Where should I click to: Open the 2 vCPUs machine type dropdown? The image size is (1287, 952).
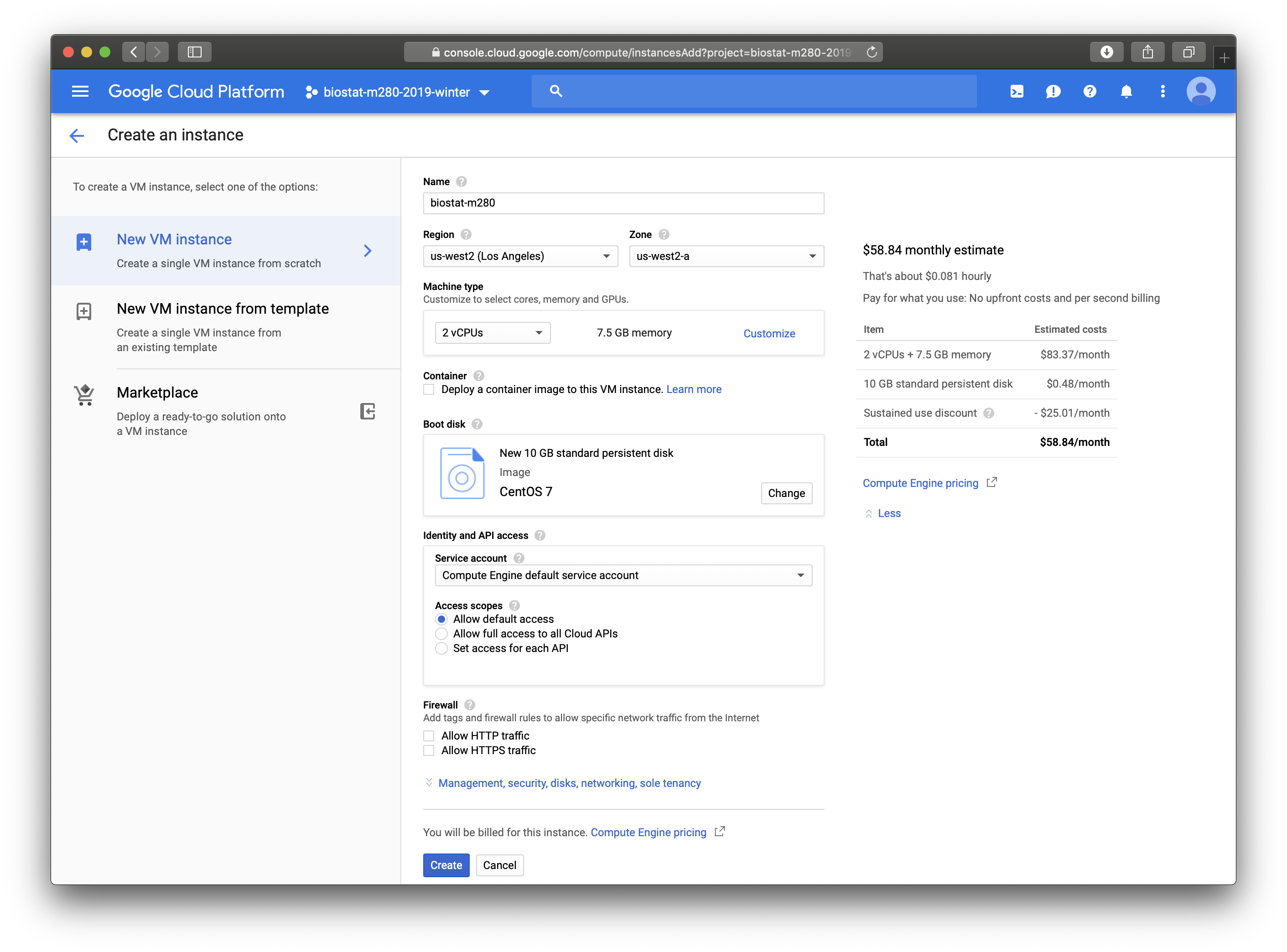492,333
